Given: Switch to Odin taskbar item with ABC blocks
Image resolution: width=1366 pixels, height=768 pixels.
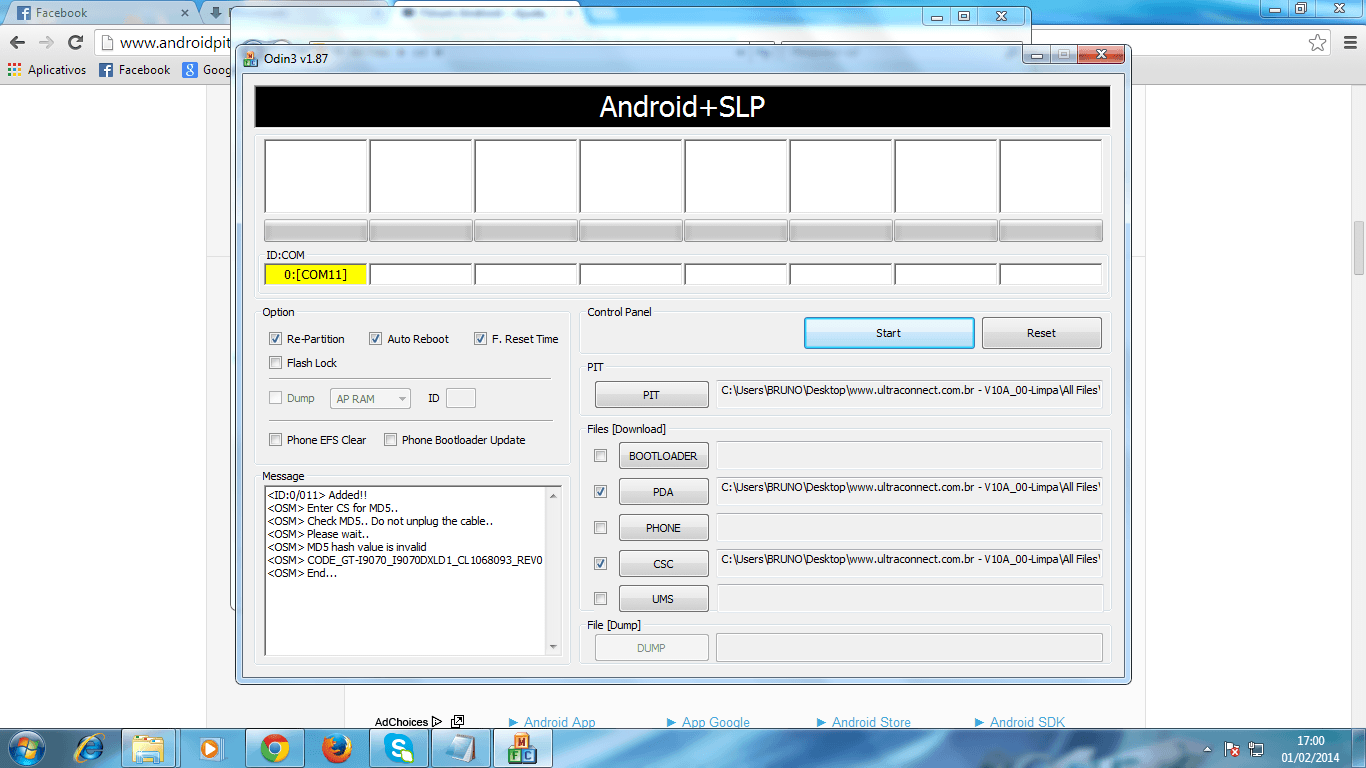Looking at the screenshot, I should tap(522, 748).
